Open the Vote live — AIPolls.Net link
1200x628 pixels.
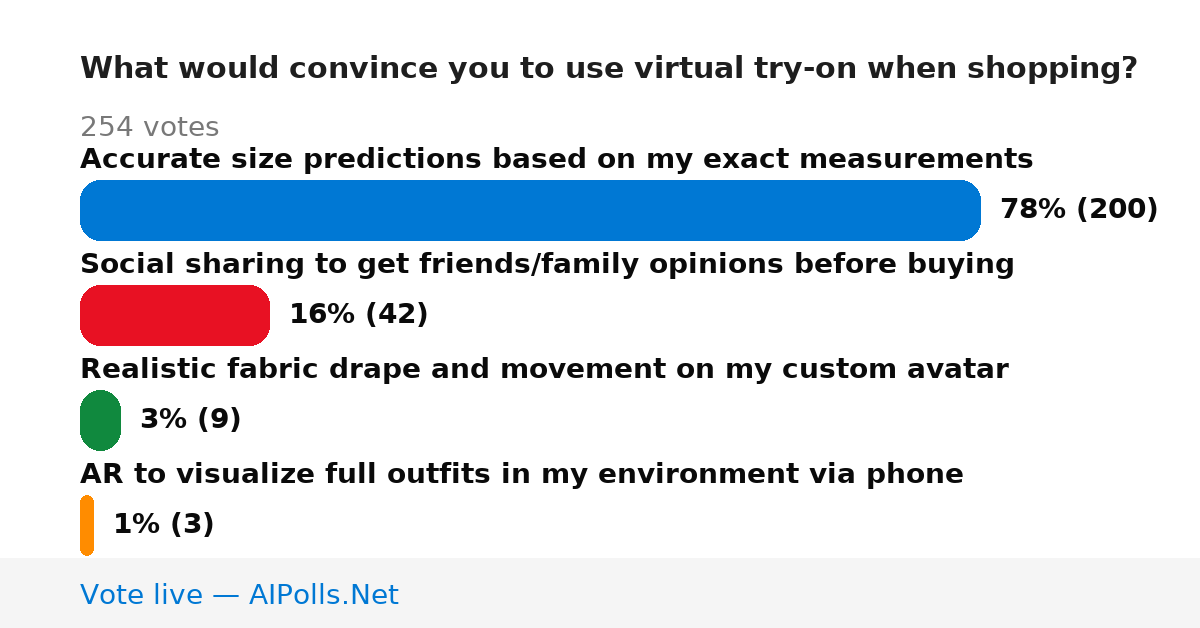point(239,595)
